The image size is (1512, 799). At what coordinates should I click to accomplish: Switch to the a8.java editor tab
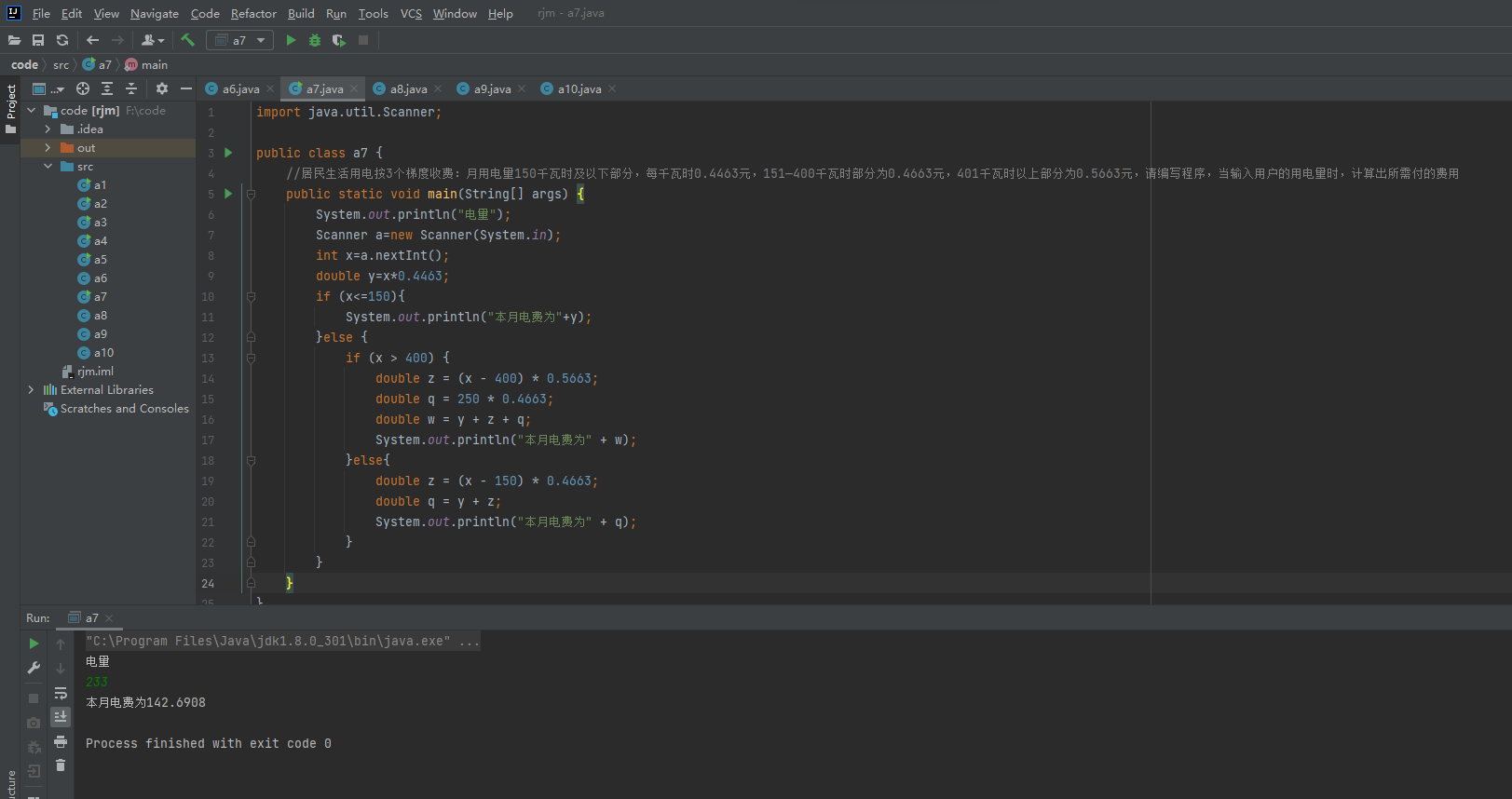click(408, 89)
